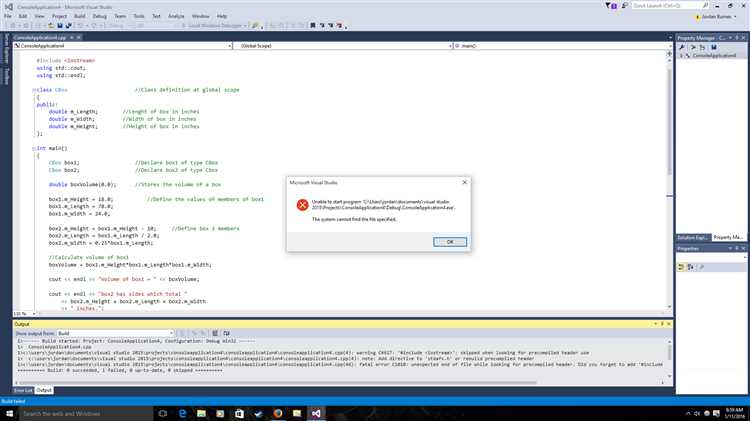
Task: Click the Windows Start button
Action: [9, 413]
